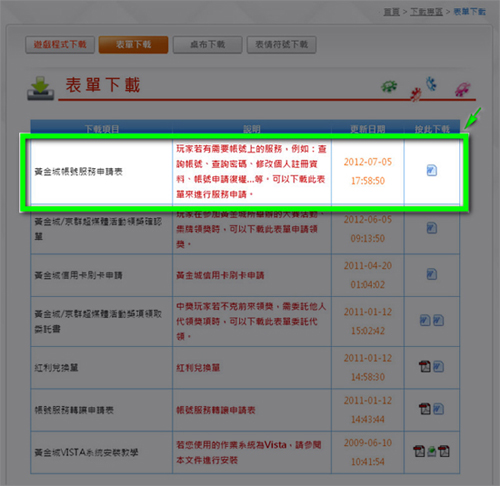Go to 首頁 breadcrumb link
The height and width of the screenshot is (486, 500).
point(391,12)
